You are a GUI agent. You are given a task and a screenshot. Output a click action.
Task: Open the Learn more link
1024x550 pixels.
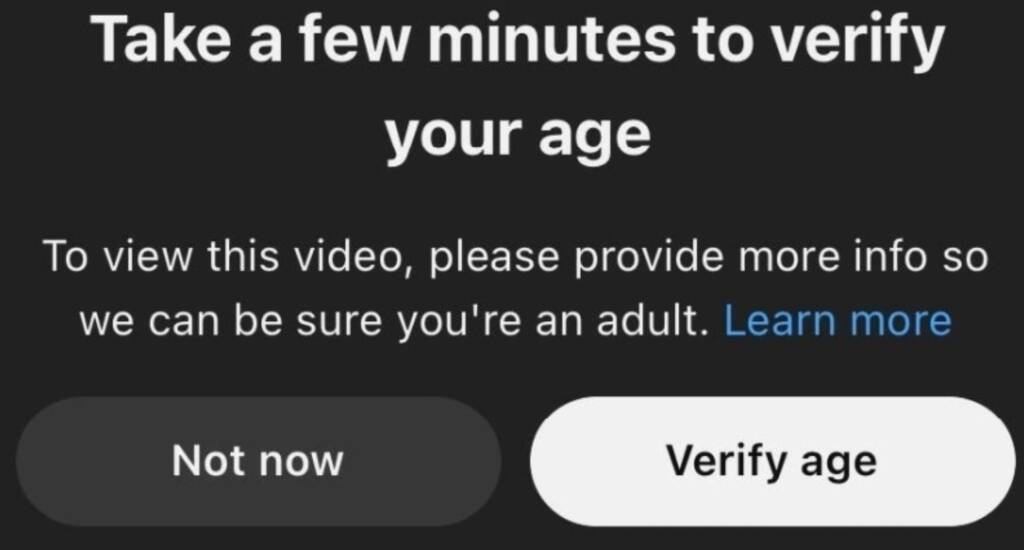(837, 321)
